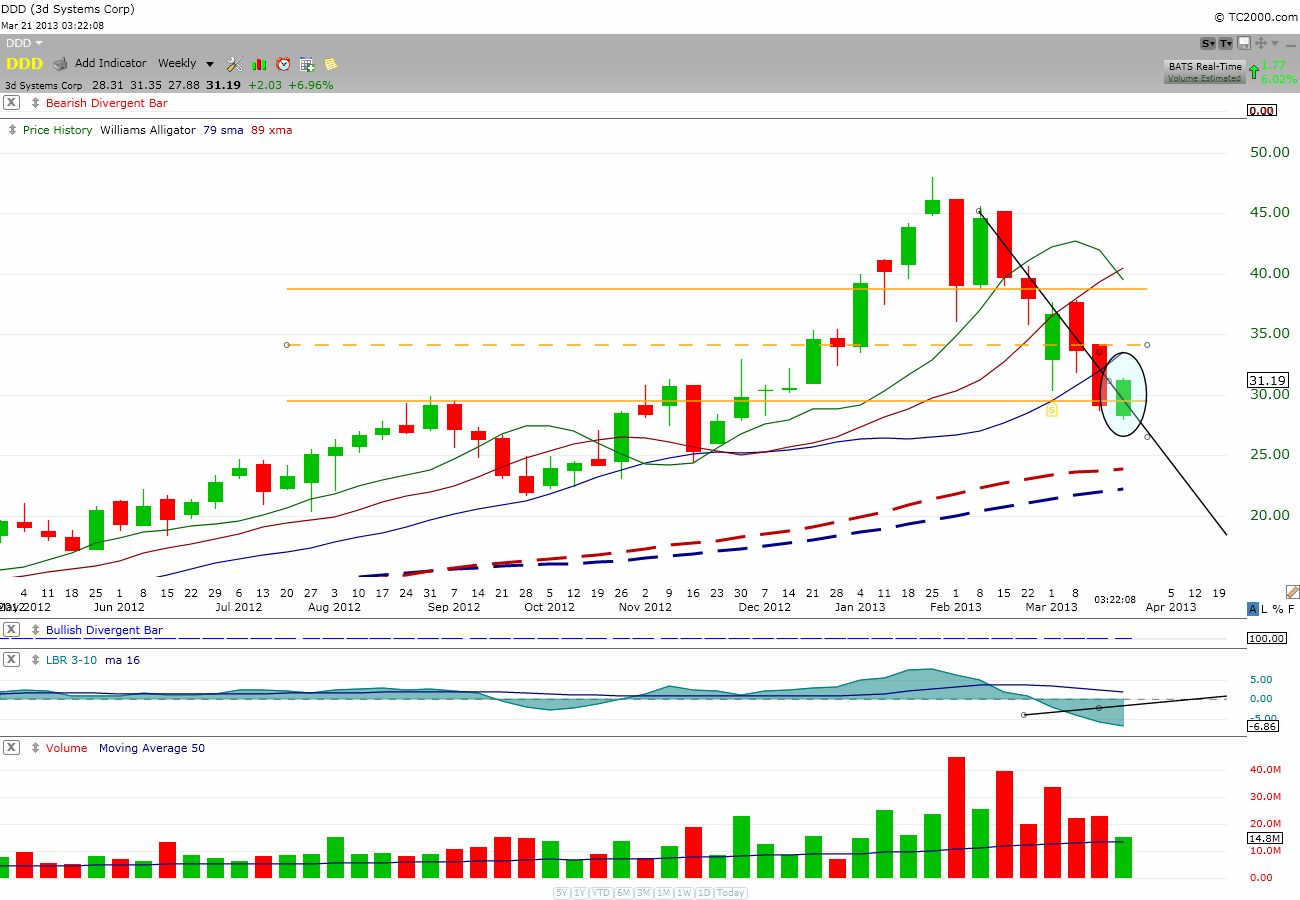Click the up-down arrows beside Bearish Divergent Bar
Image resolution: width=1300 pixels, height=900 pixels.
tap(35, 103)
